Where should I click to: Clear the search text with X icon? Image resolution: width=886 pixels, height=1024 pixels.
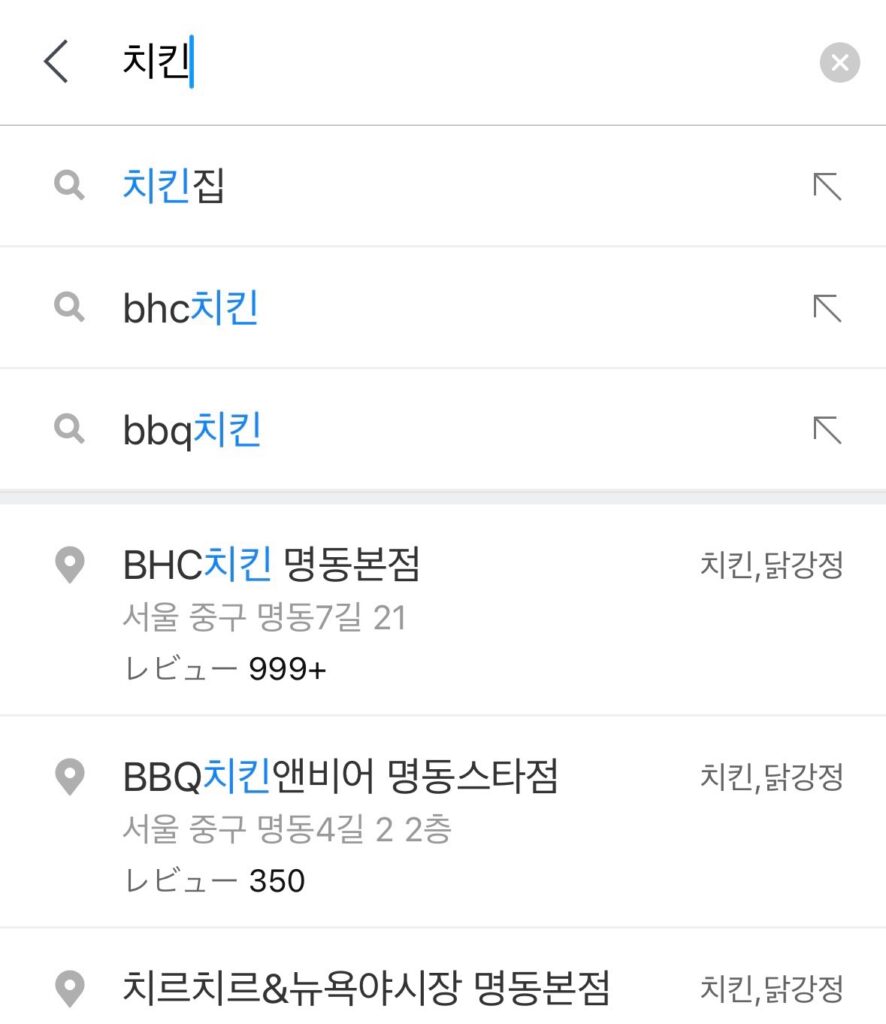[x=840, y=63]
